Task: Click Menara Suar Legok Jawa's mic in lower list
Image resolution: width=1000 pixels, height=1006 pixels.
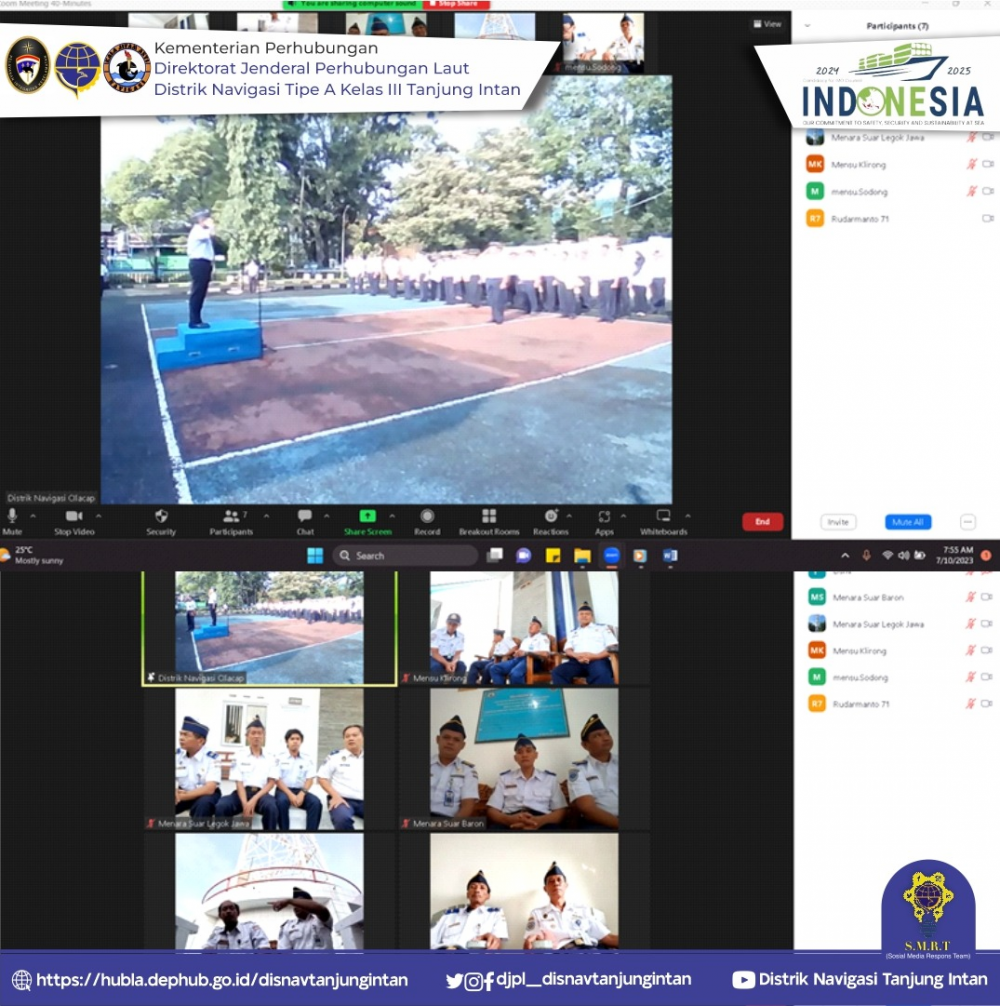Action: 970,624
